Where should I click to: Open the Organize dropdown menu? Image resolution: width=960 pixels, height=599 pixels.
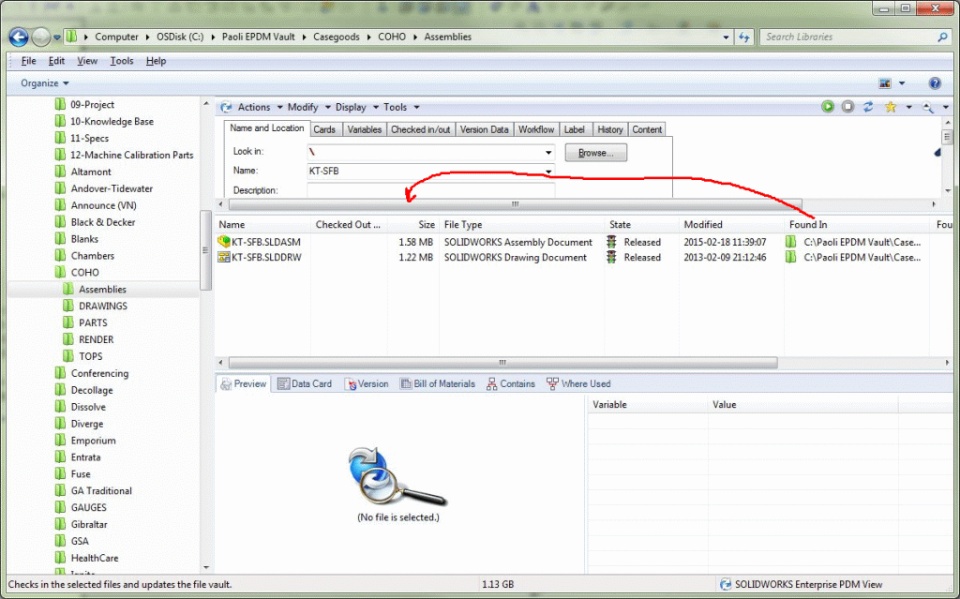point(45,83)
